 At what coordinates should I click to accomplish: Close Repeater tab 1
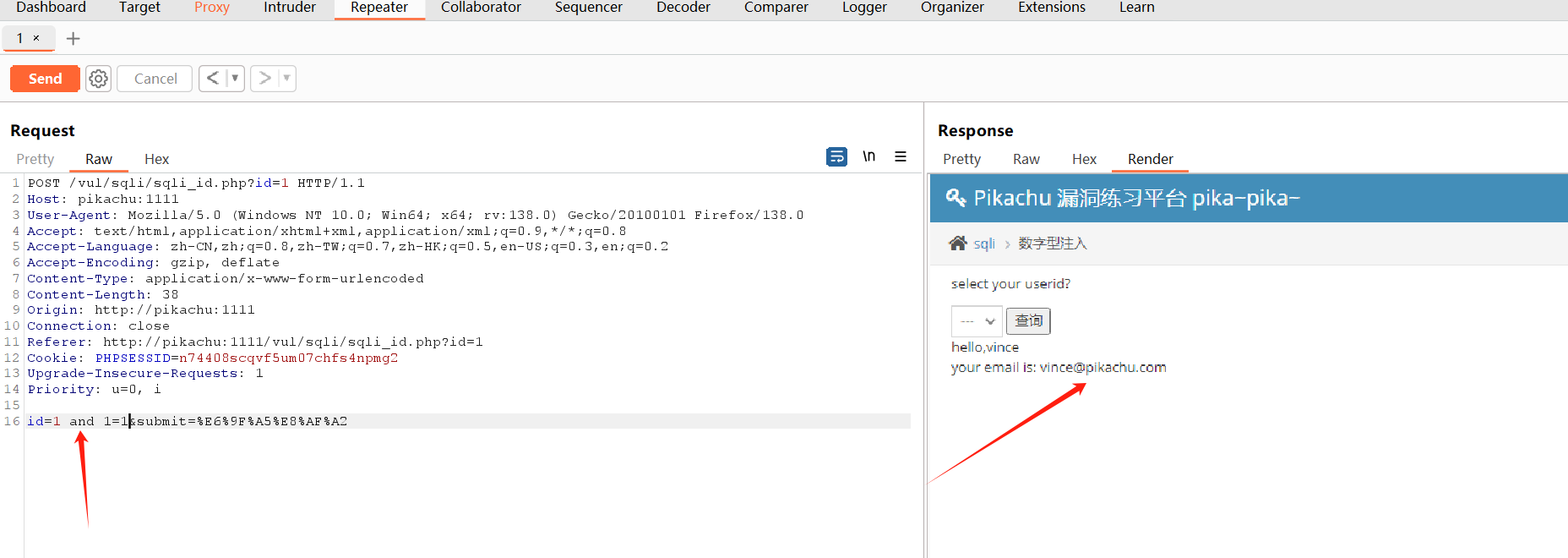[36, 38]
